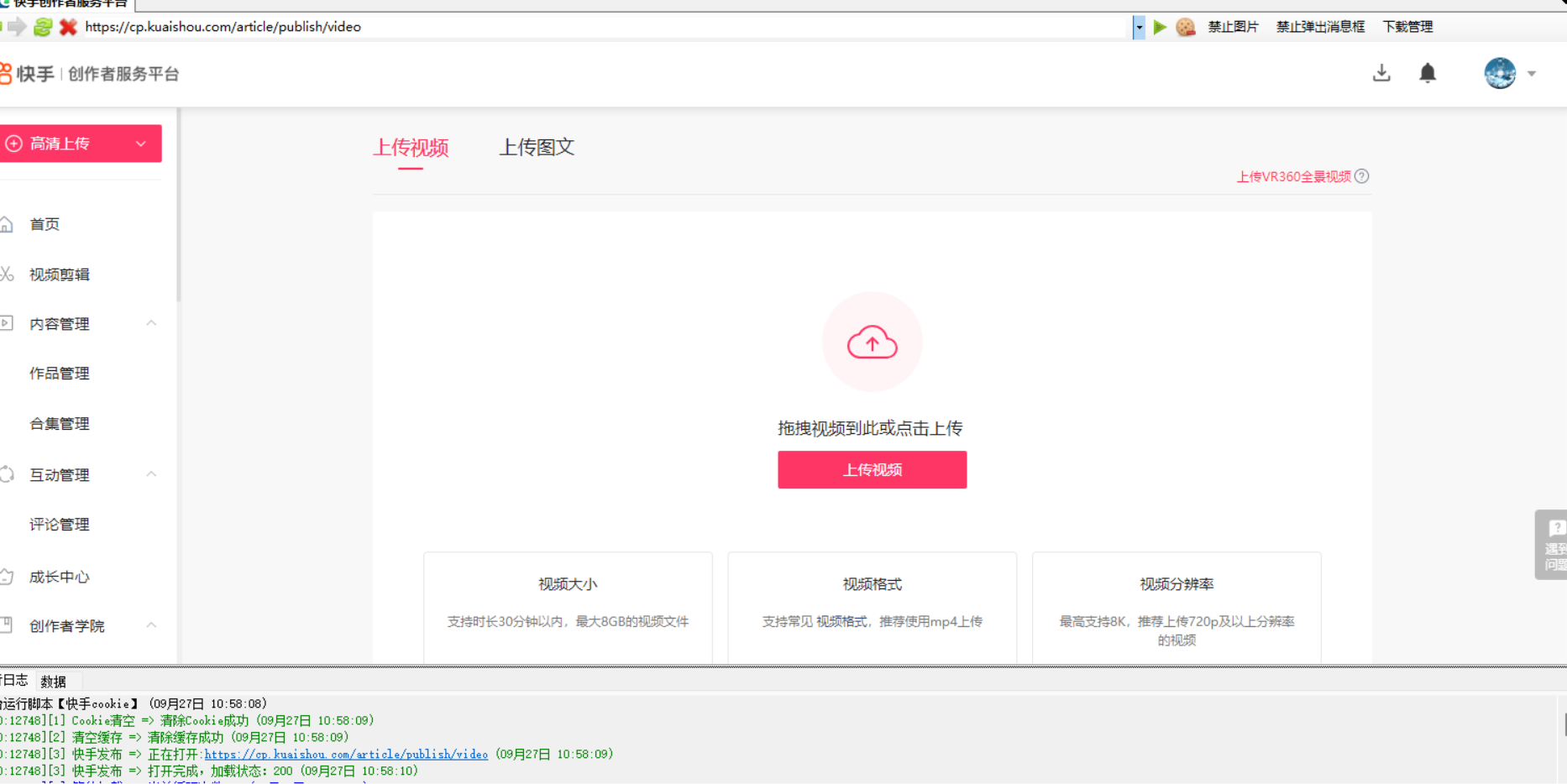Click the VR360 help question mark
Image resolution: width=1567 pixels, height=784 pixels.
point(1362,176)
